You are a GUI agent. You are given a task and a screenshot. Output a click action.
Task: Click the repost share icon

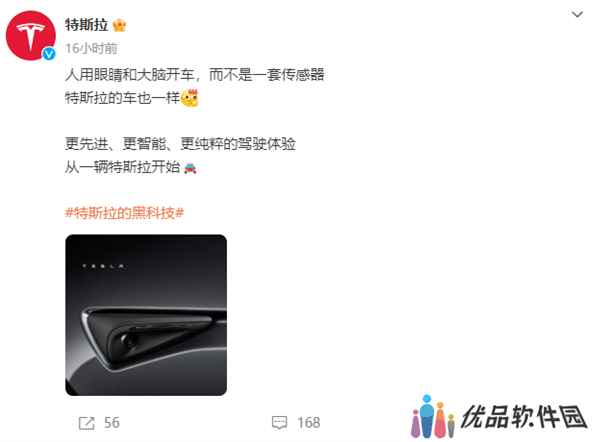click(86, 423)
